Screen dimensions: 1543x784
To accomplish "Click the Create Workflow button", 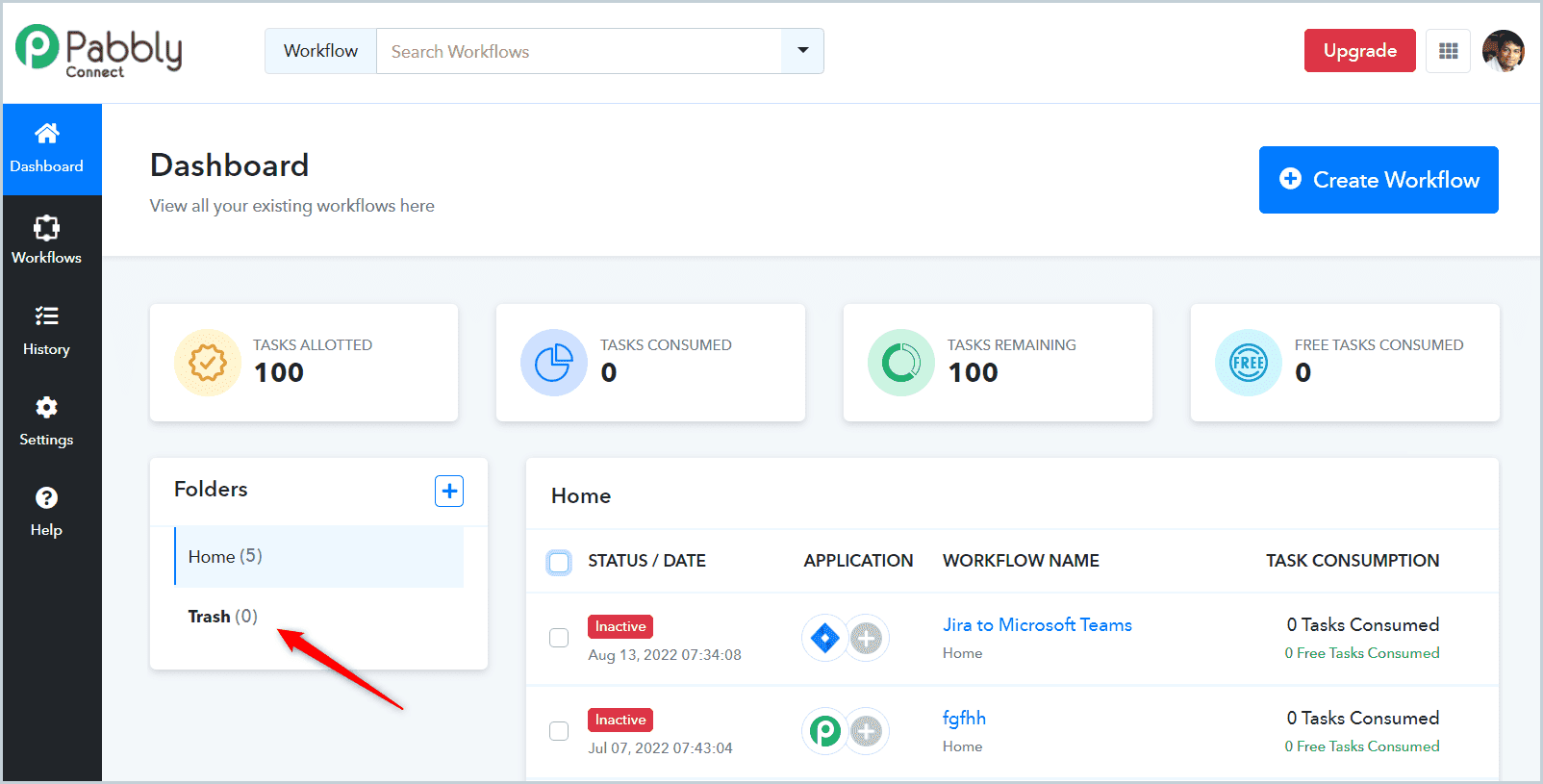I will tap(1379, 180).
